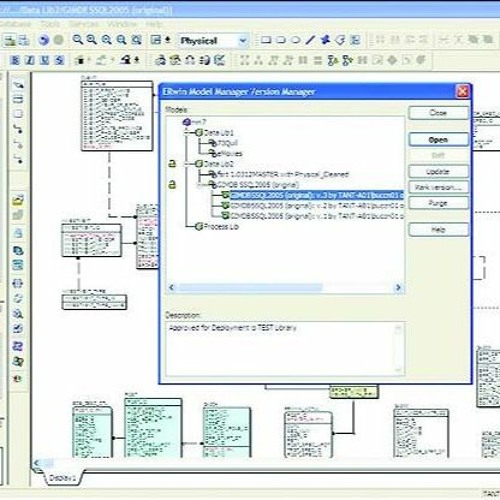Screen dimensions: 500x500
Task: Click the first icon in the main toolbar
Action: click(10, 41)
